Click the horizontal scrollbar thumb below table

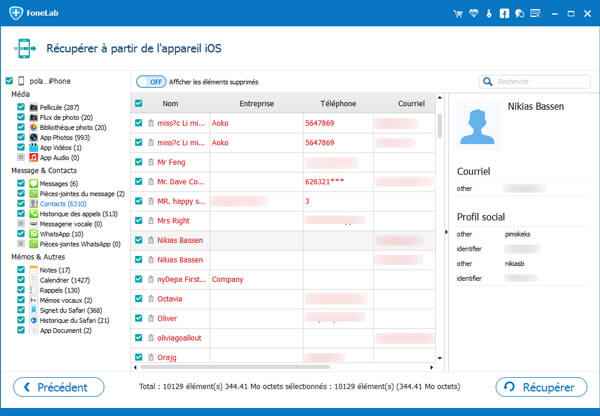coord(235,367)
